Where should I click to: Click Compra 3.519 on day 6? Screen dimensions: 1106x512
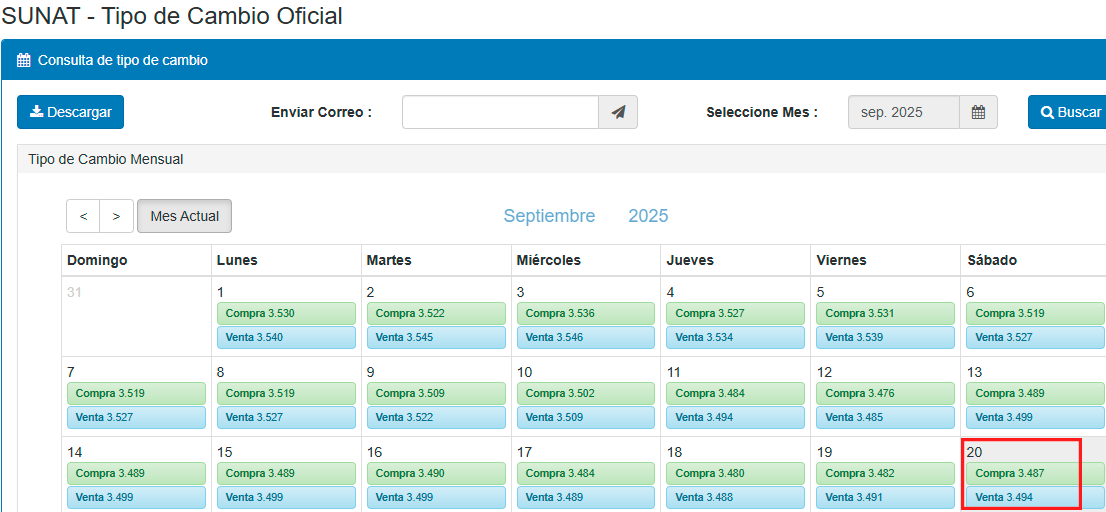(x=1035, y=314)
